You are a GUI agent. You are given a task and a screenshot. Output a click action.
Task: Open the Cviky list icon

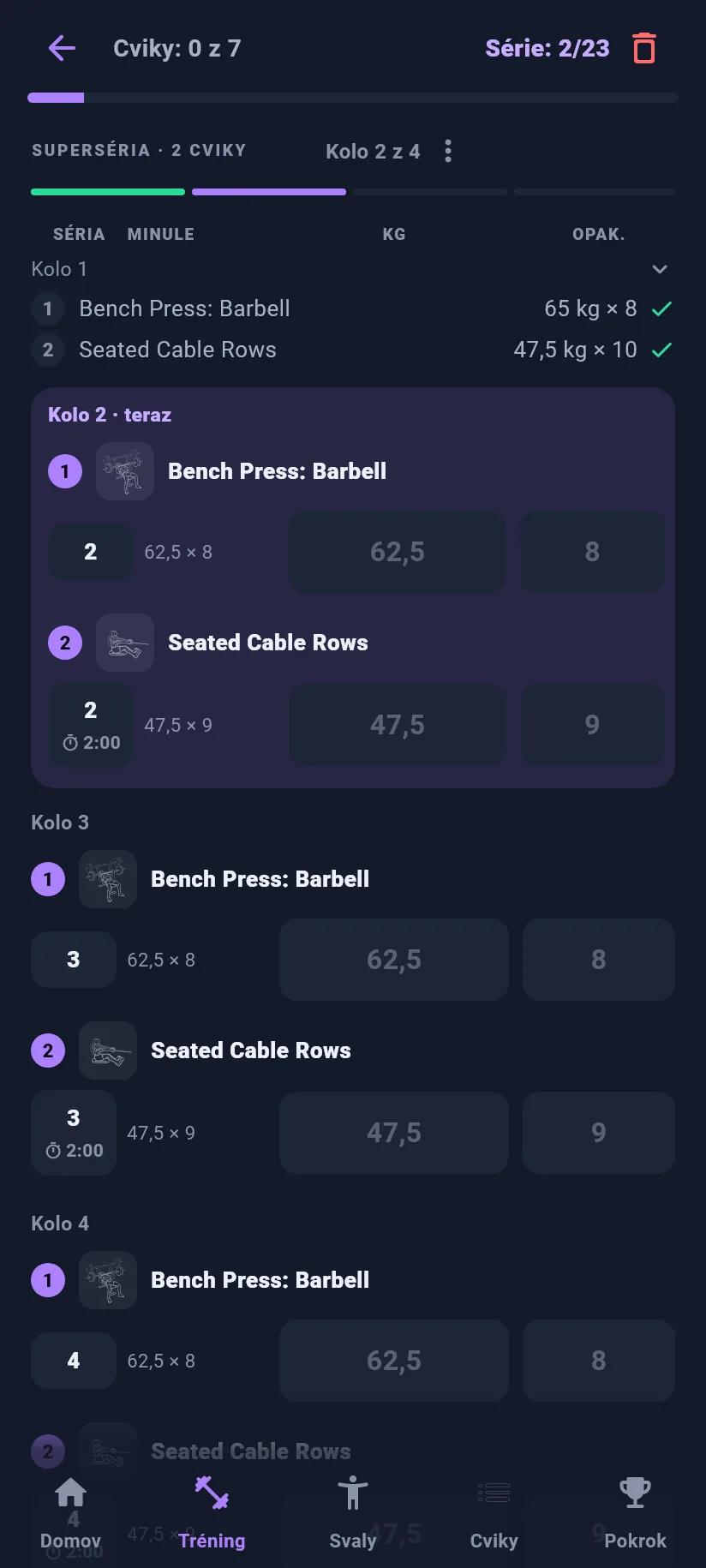(x=494, y=1493)
